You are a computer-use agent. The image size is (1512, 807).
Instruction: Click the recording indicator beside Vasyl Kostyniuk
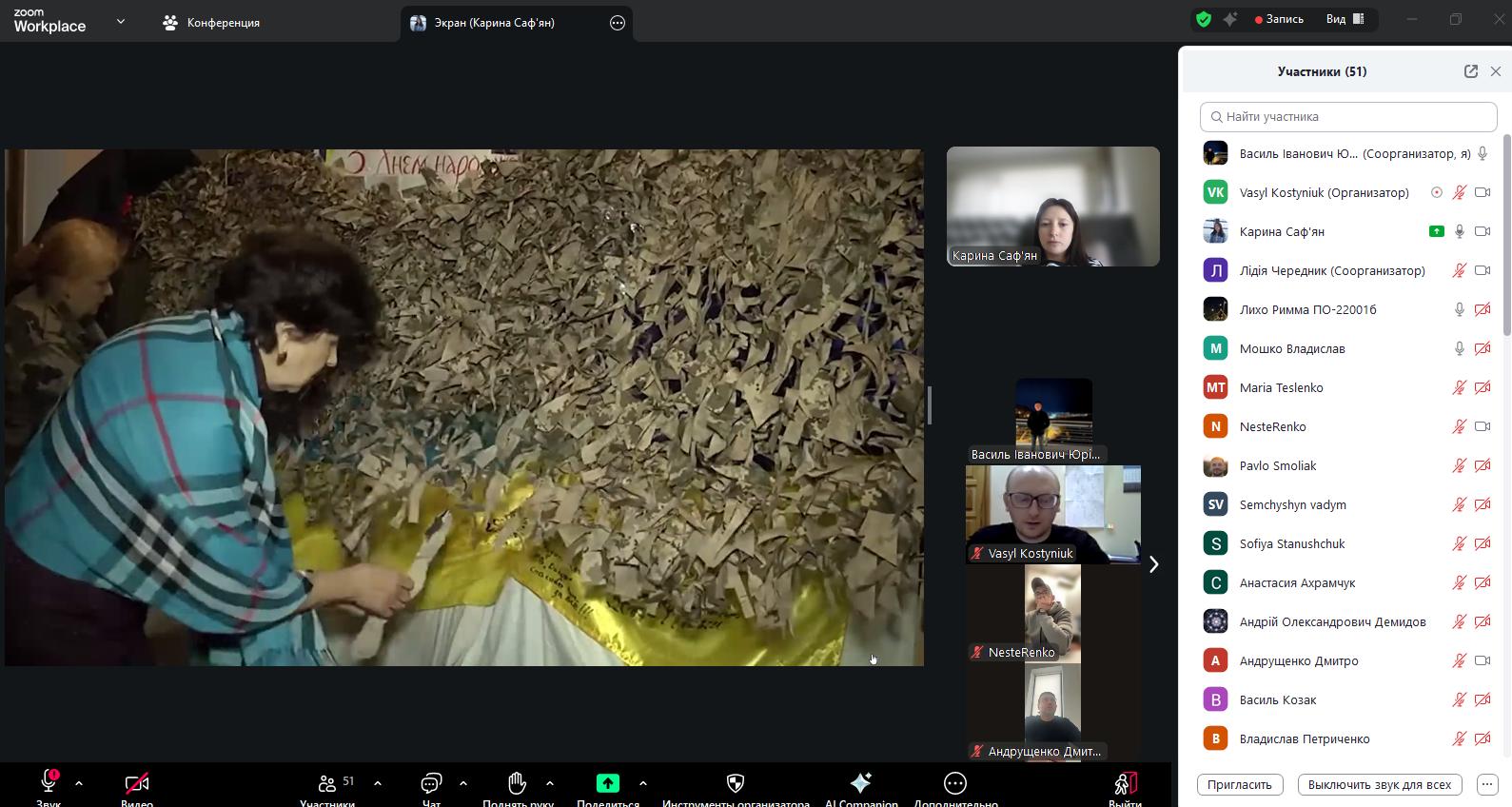pos(1437,192)
